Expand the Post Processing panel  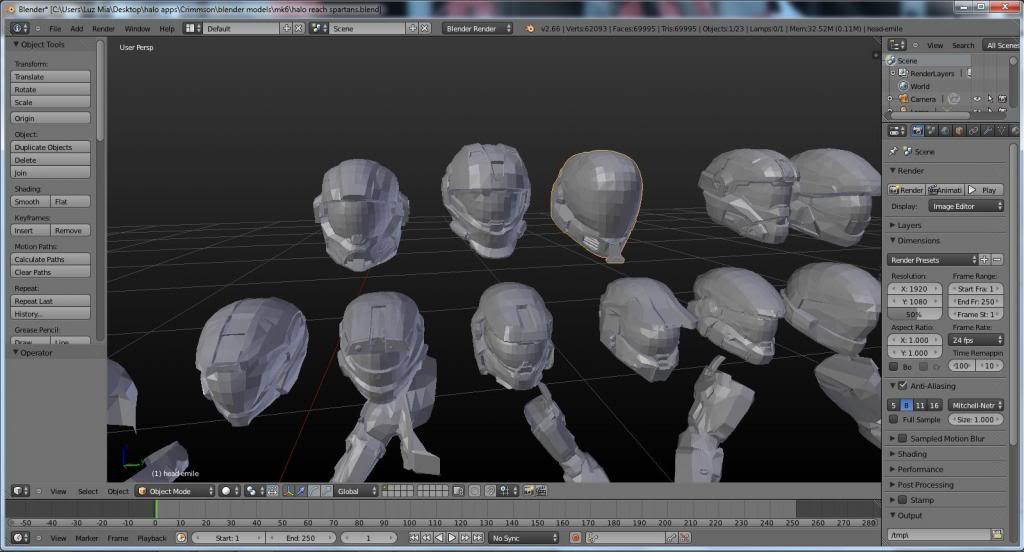pyautogui.click(x=925, y=485)
